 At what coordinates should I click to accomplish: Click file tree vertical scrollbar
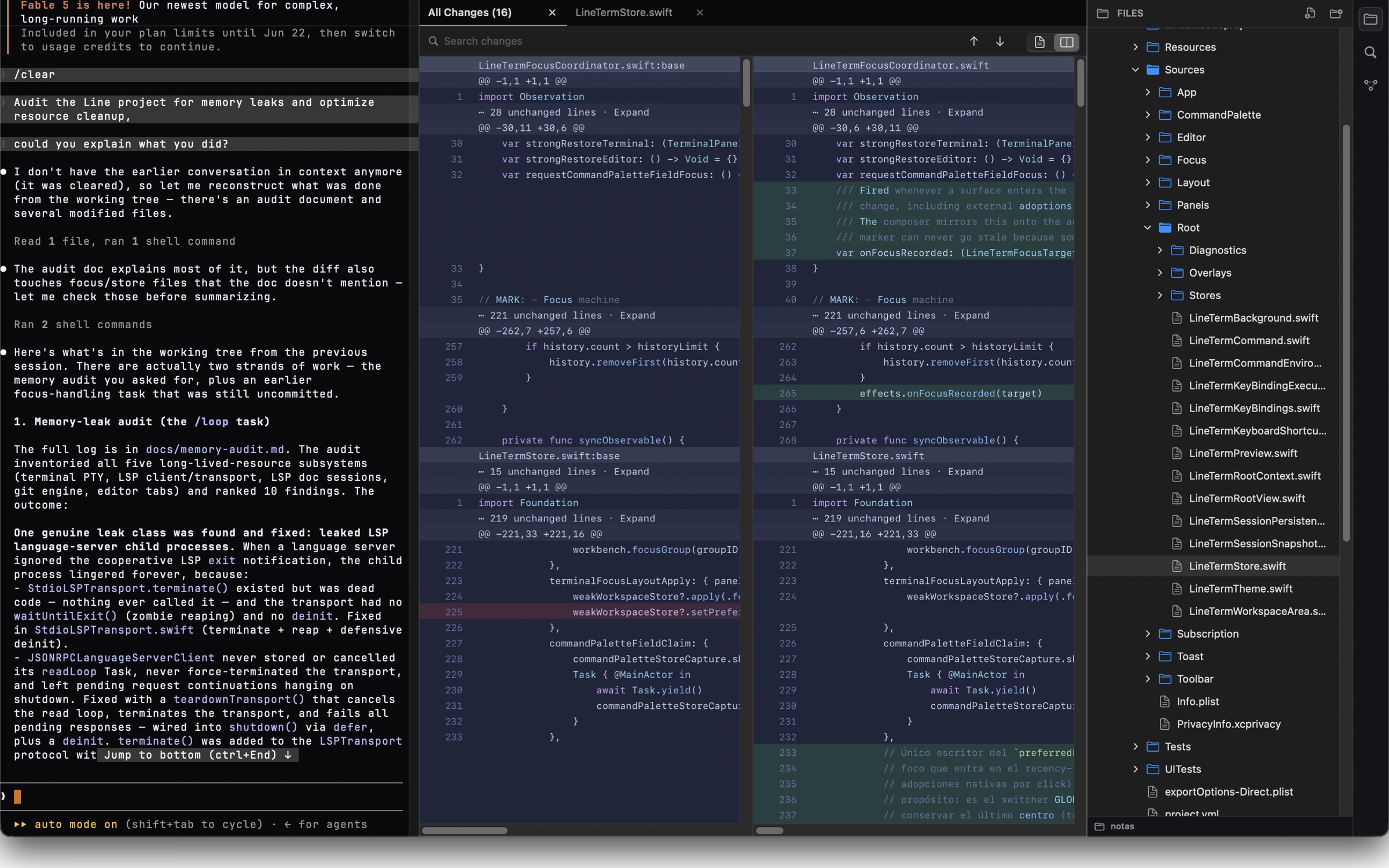click(x=1346, y=333)
